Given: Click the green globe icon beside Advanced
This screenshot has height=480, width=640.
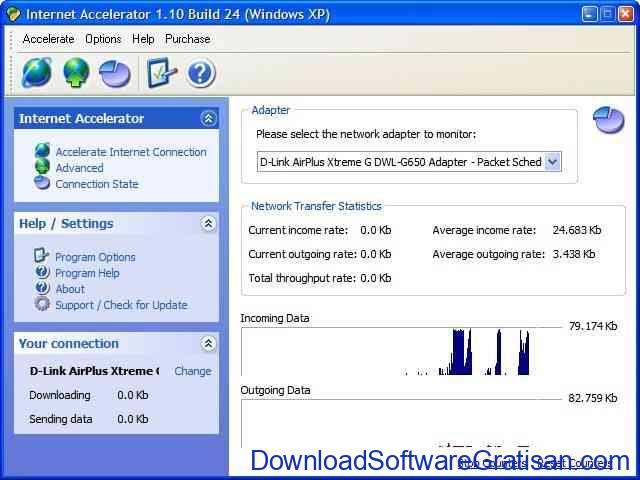Looking at the screenshot, I should click(x=42, y=167).
